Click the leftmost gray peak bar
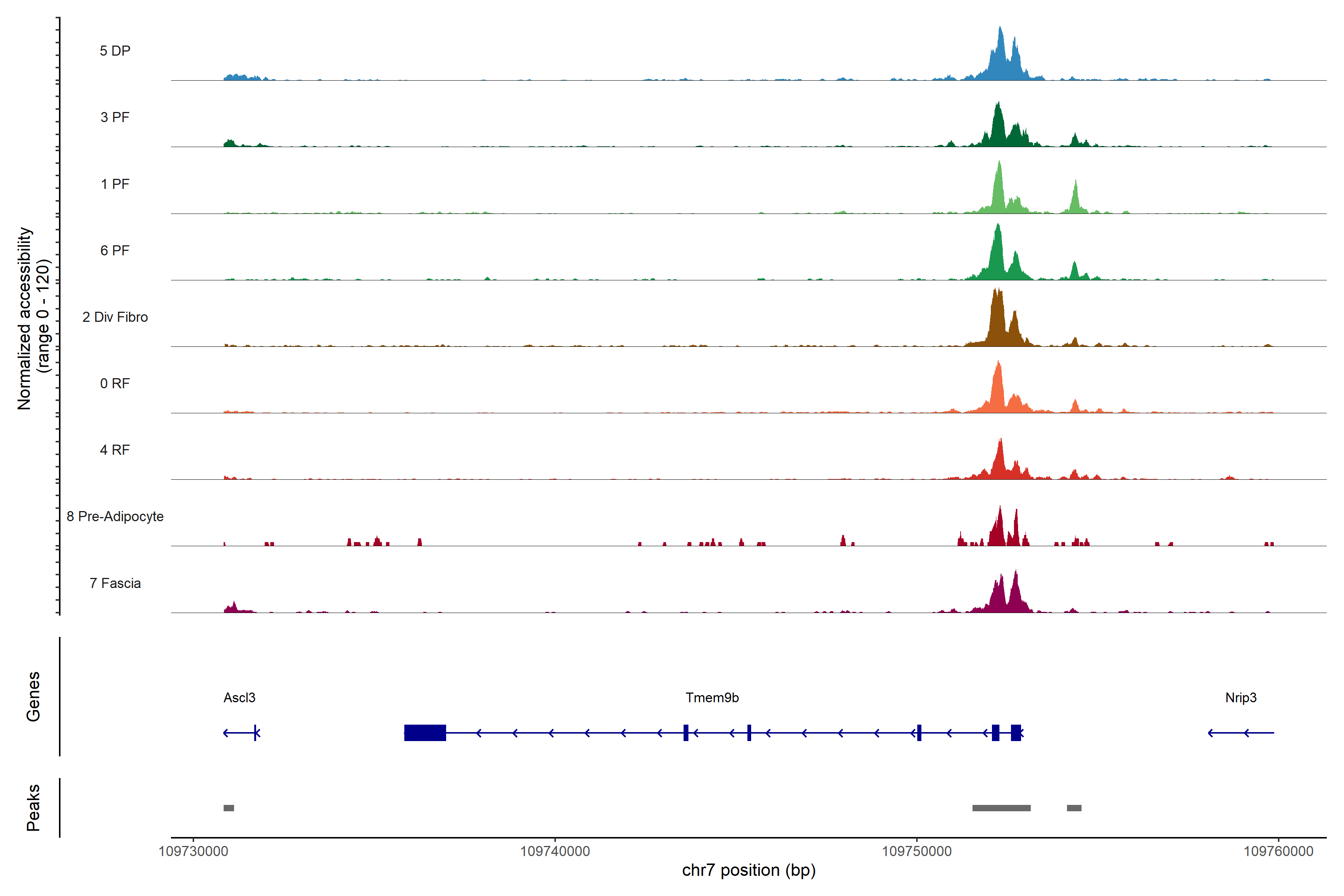The height and width of the screenshot is (896, 1344). tap(228, 808)
